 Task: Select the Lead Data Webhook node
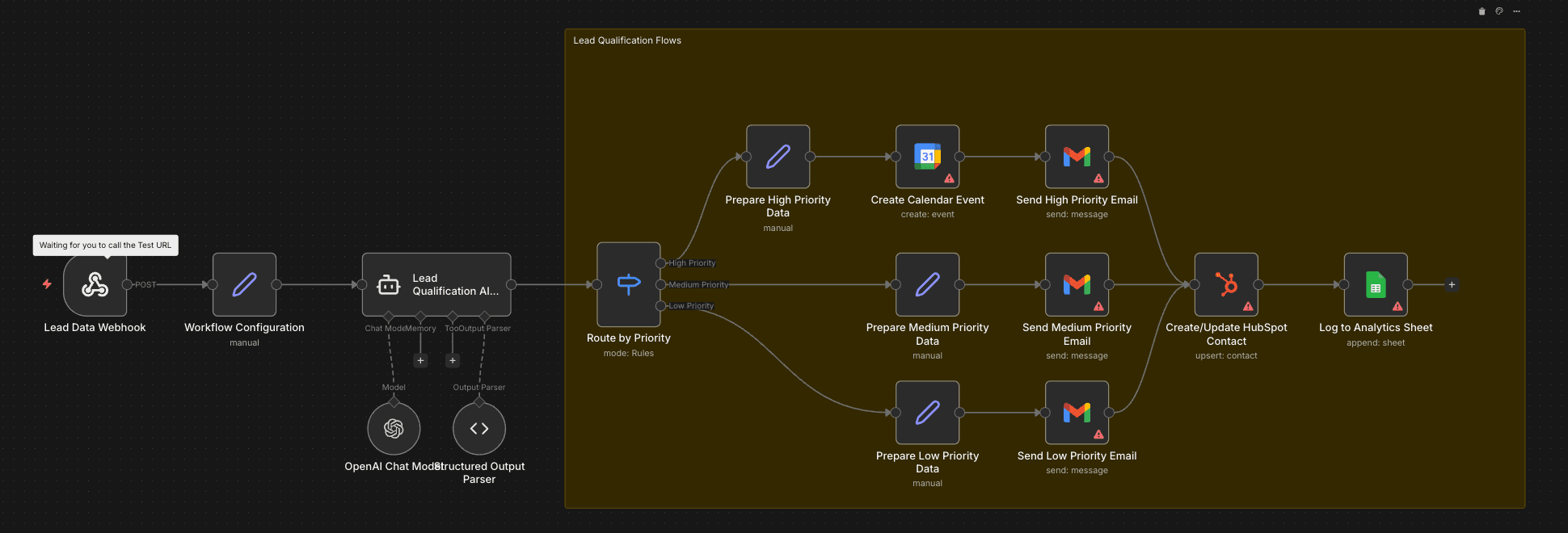tap(95, 284)
